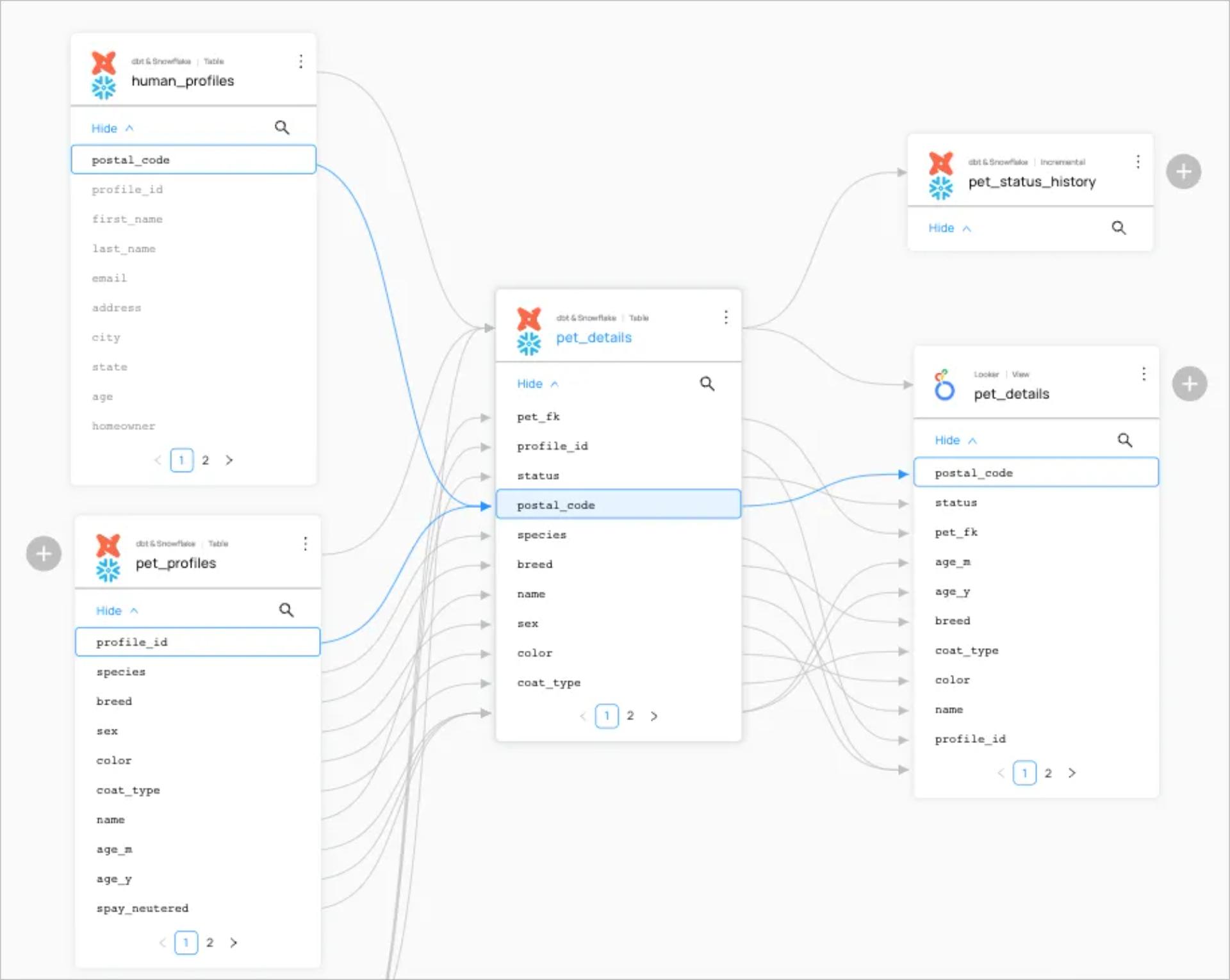This screenshot has height=980, width=1230.
Task: Select page 1 in Looker pet_details pagination
Action: pos(1024,773)
